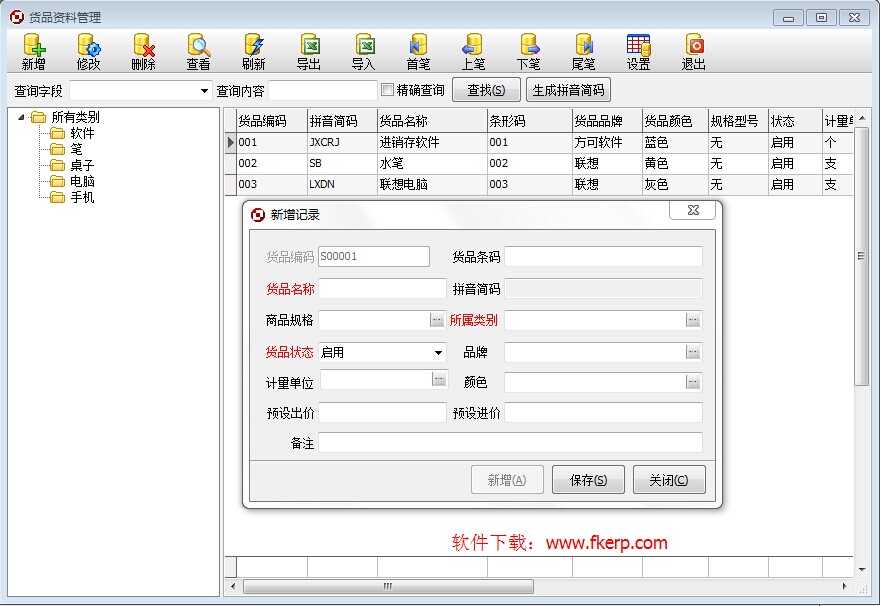Click the 导出 (Export) Excel icon
The height and width of the screenshot is (606, 880).
pos(309,52)
